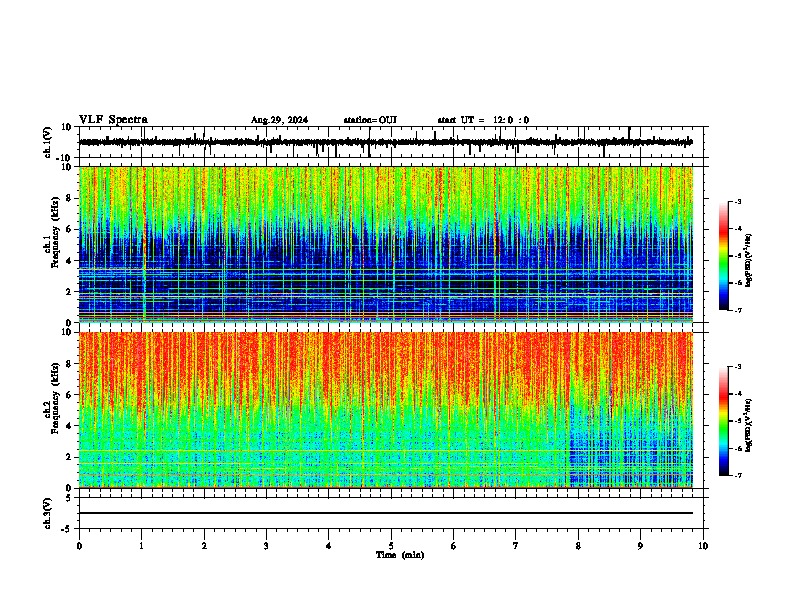Image resolution: width=792 pixels, height=612 pixels.
Task: Click the "1" tick on the time axis
Action: tap(141, 546)
